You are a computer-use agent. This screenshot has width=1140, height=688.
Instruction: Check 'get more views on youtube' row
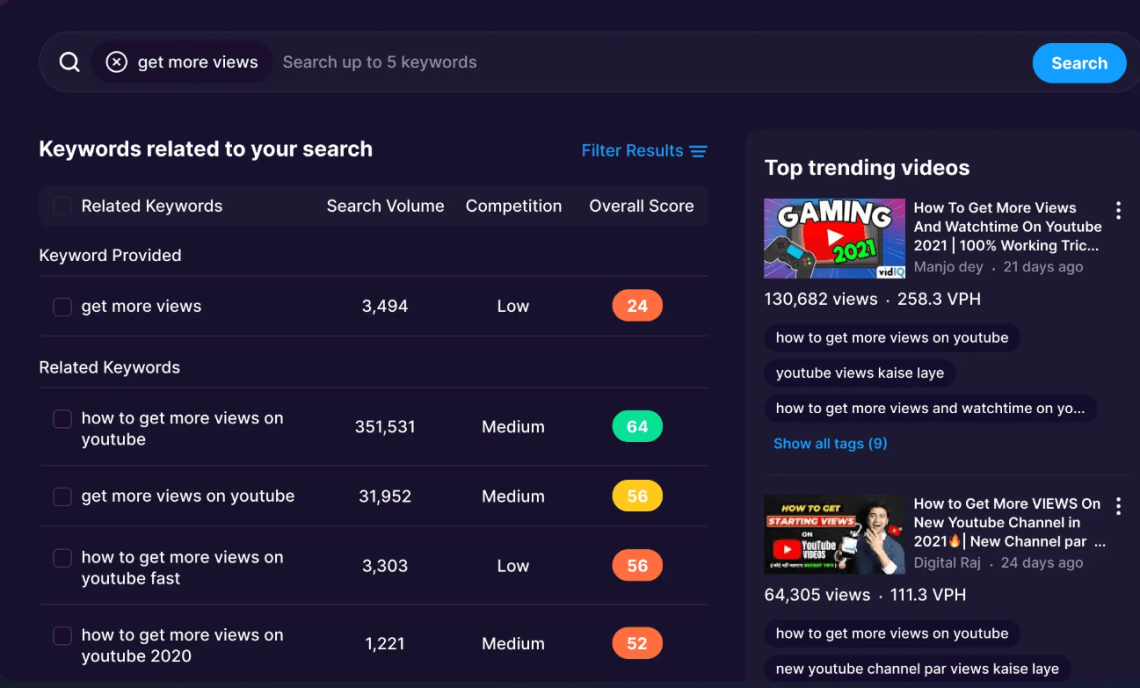63,497
